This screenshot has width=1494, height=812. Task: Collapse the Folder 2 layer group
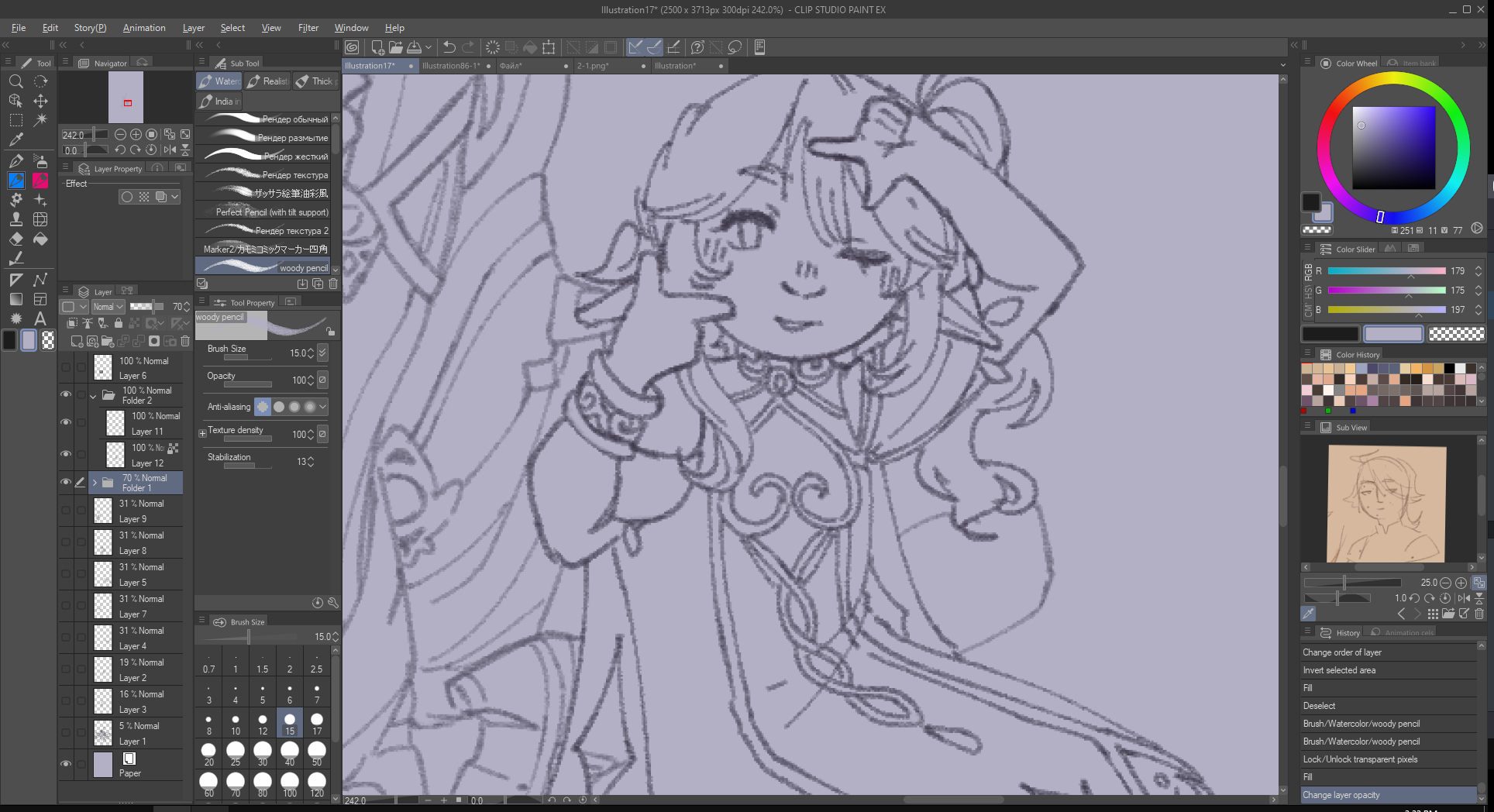[94, 395]
